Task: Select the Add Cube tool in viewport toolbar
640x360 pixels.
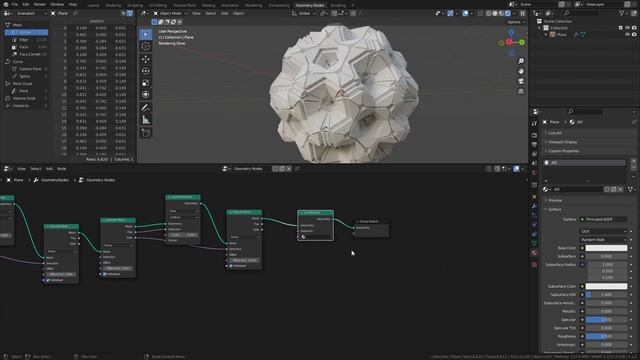Action: pos(145,133)
